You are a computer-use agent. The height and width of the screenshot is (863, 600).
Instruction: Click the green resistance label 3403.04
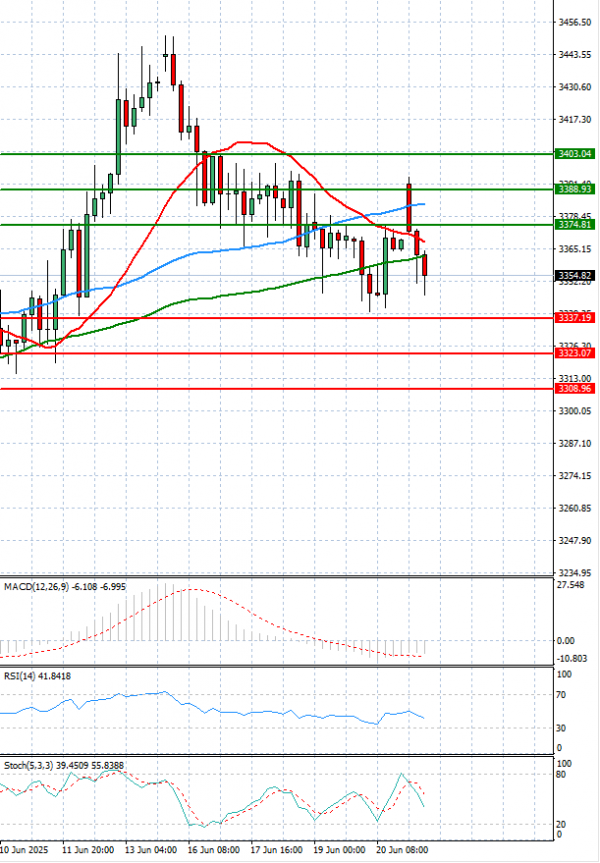(575, 154)
